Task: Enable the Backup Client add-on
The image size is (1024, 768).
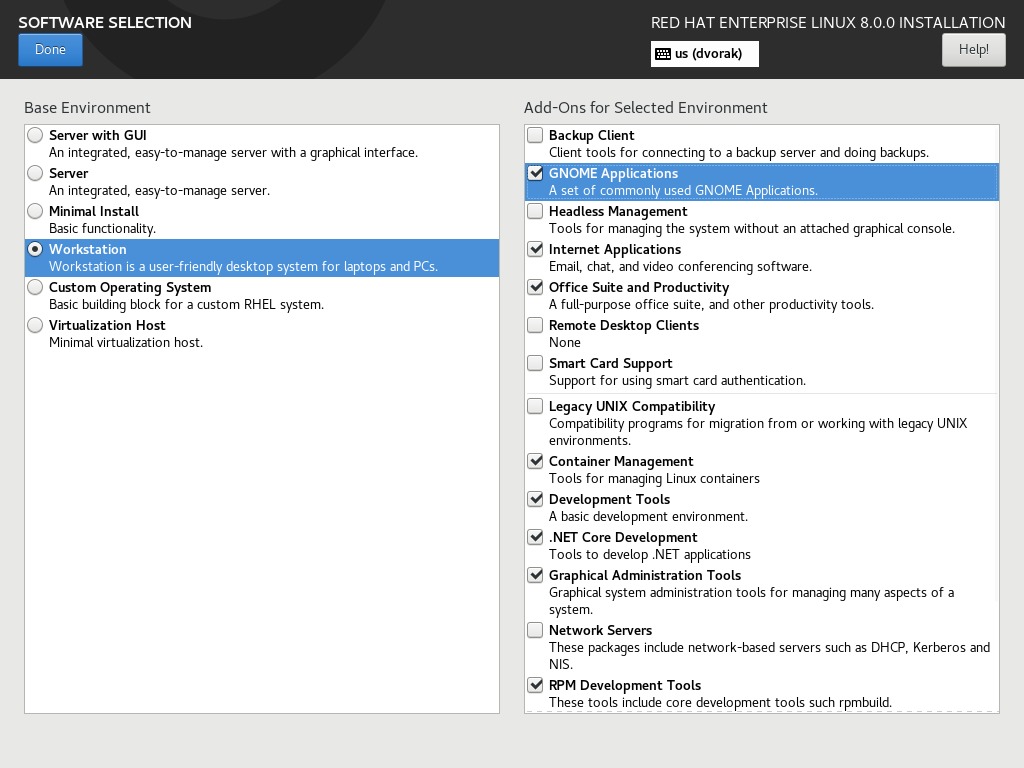Action: (535, 134)
